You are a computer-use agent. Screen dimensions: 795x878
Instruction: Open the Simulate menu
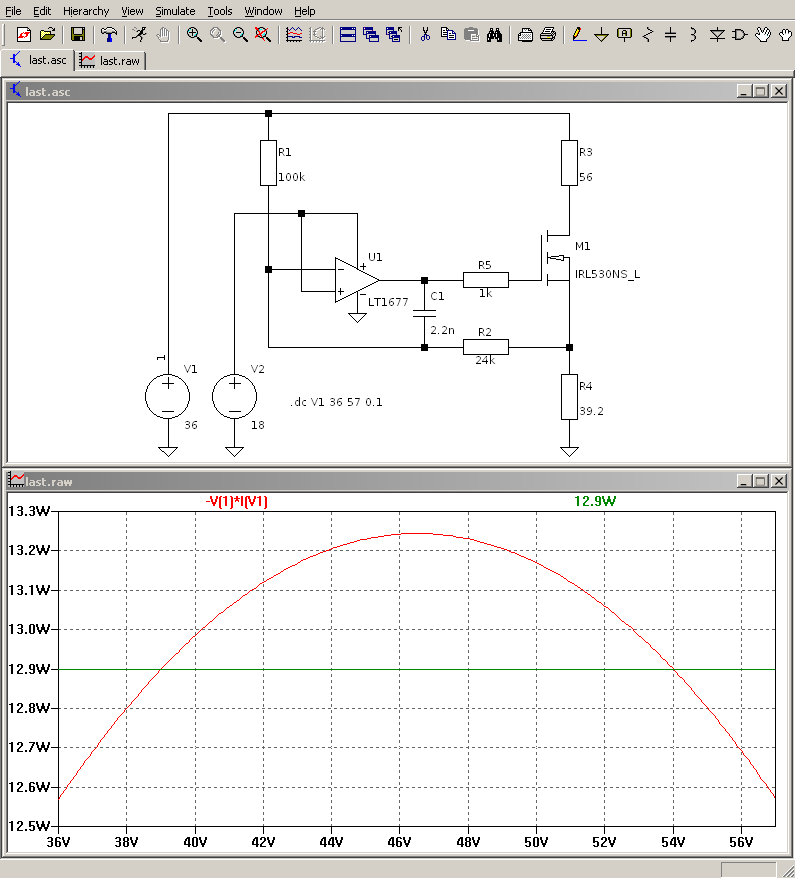(x=175, y=11)
